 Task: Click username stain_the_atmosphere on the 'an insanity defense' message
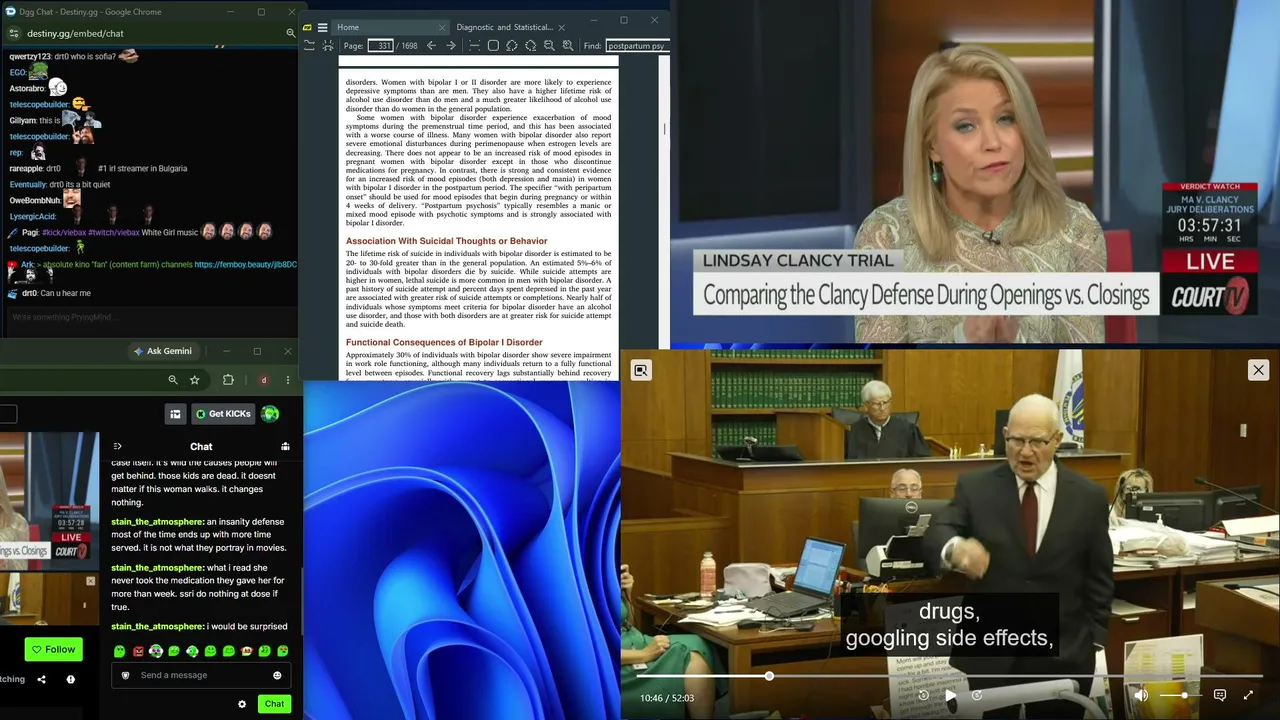pos(157,522)
